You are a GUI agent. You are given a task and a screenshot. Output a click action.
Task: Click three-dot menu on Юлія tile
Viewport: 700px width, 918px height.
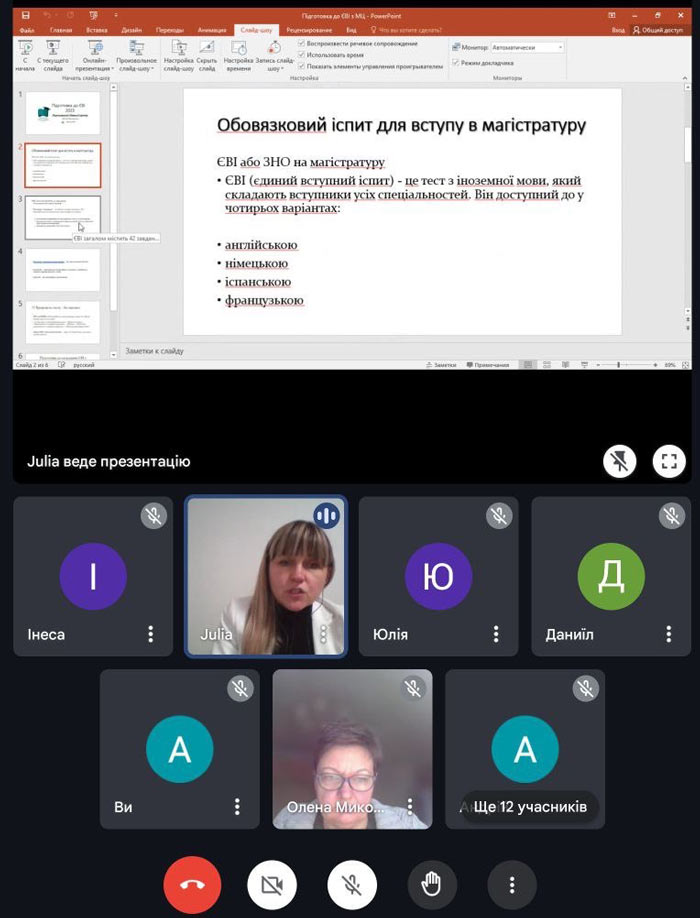pyautogui.click(x=496, y=634)
